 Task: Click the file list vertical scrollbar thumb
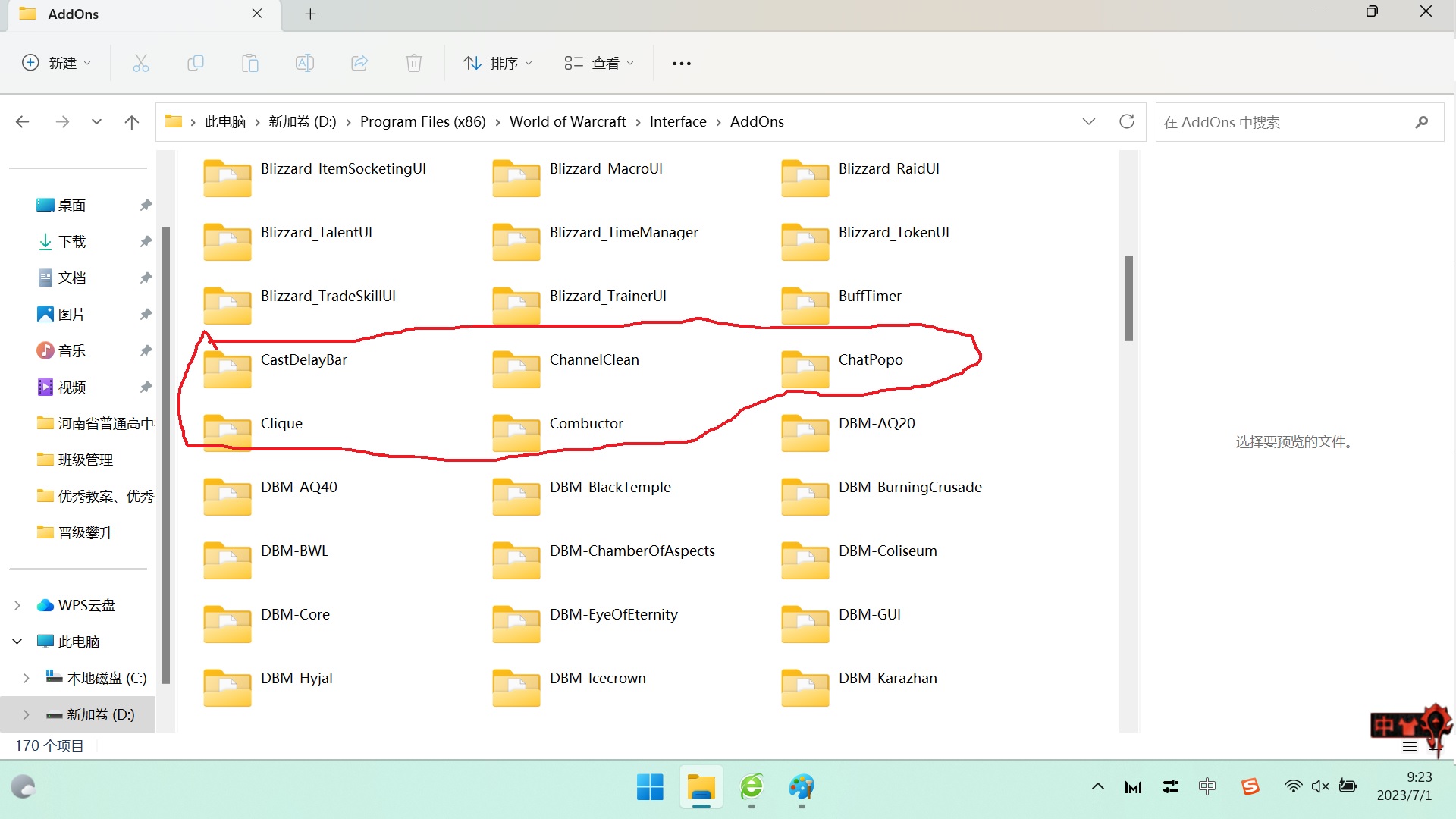click(1128, 298)
